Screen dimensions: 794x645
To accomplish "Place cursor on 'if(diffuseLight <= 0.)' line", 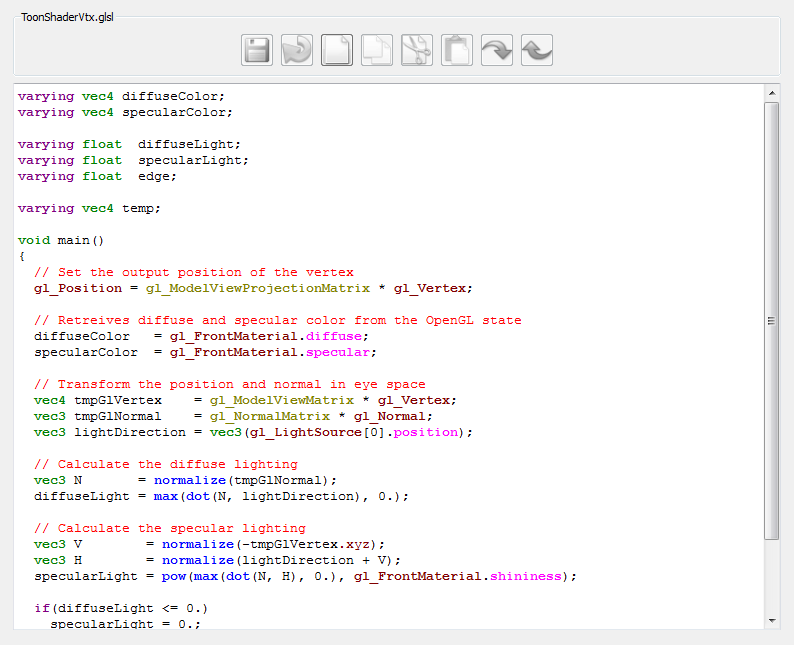I will (120, 608).
